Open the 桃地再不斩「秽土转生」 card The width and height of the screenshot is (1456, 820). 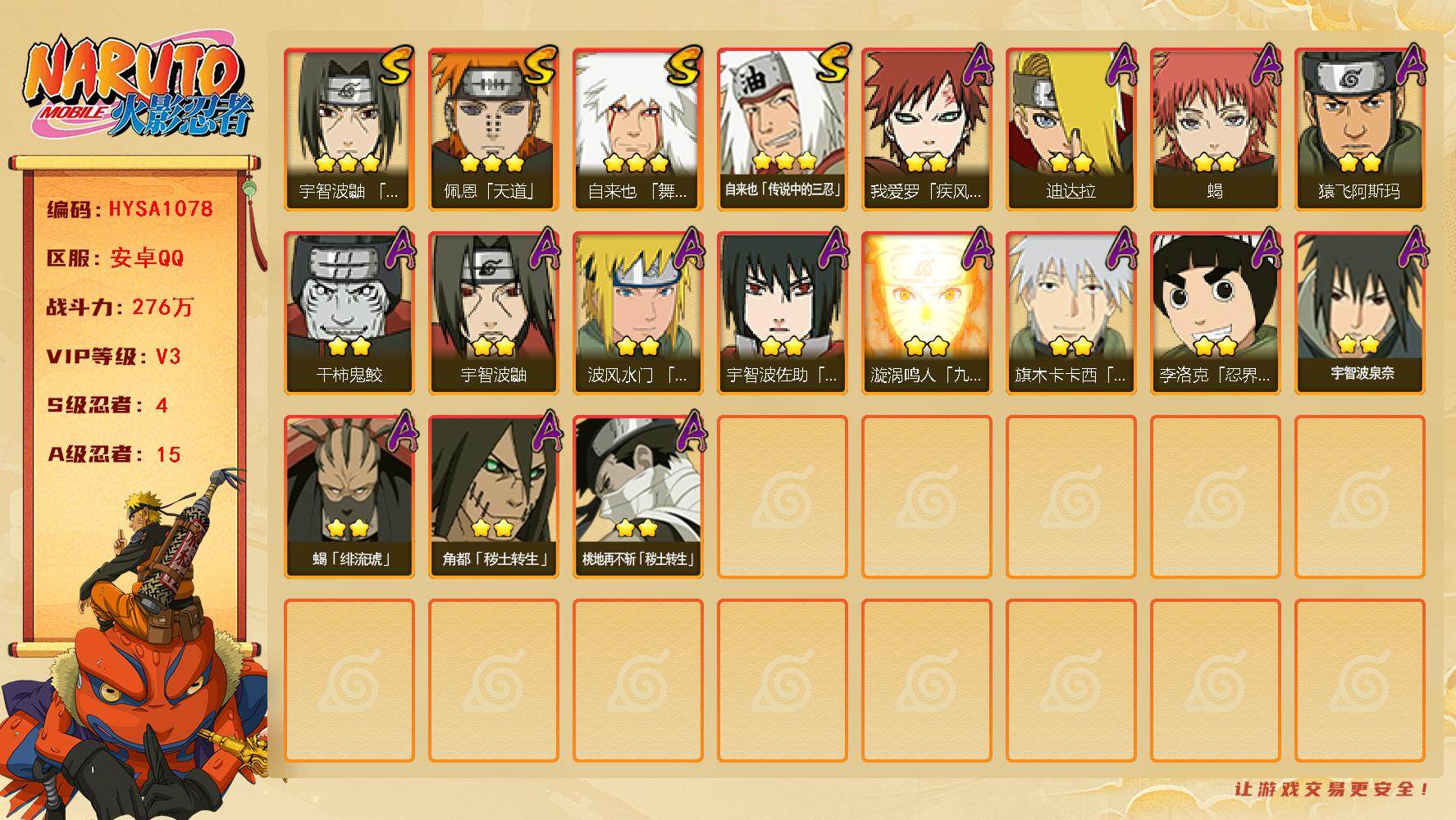[637, 497]
